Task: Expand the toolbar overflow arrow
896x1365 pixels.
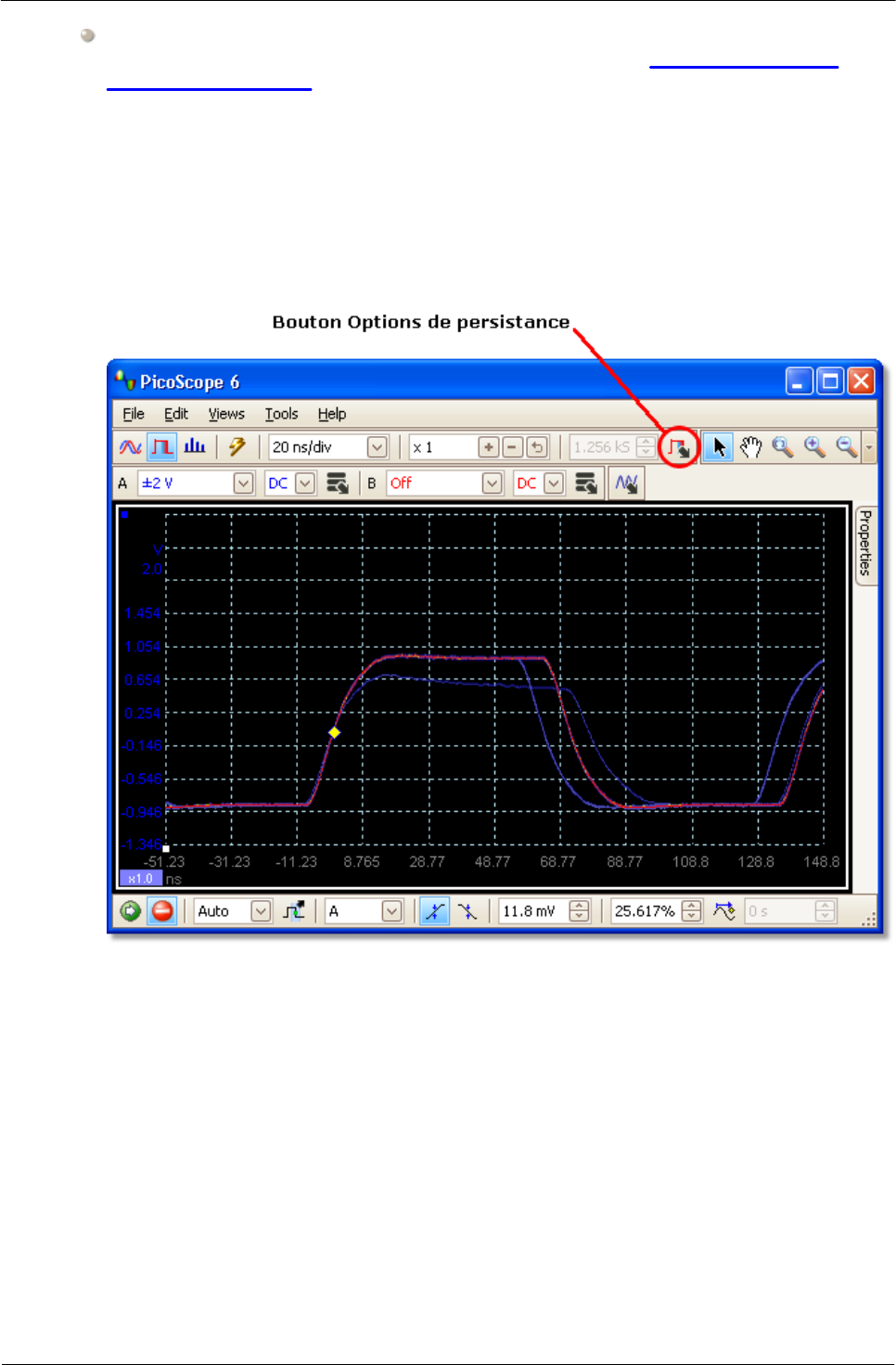Action: click(869, 447)
